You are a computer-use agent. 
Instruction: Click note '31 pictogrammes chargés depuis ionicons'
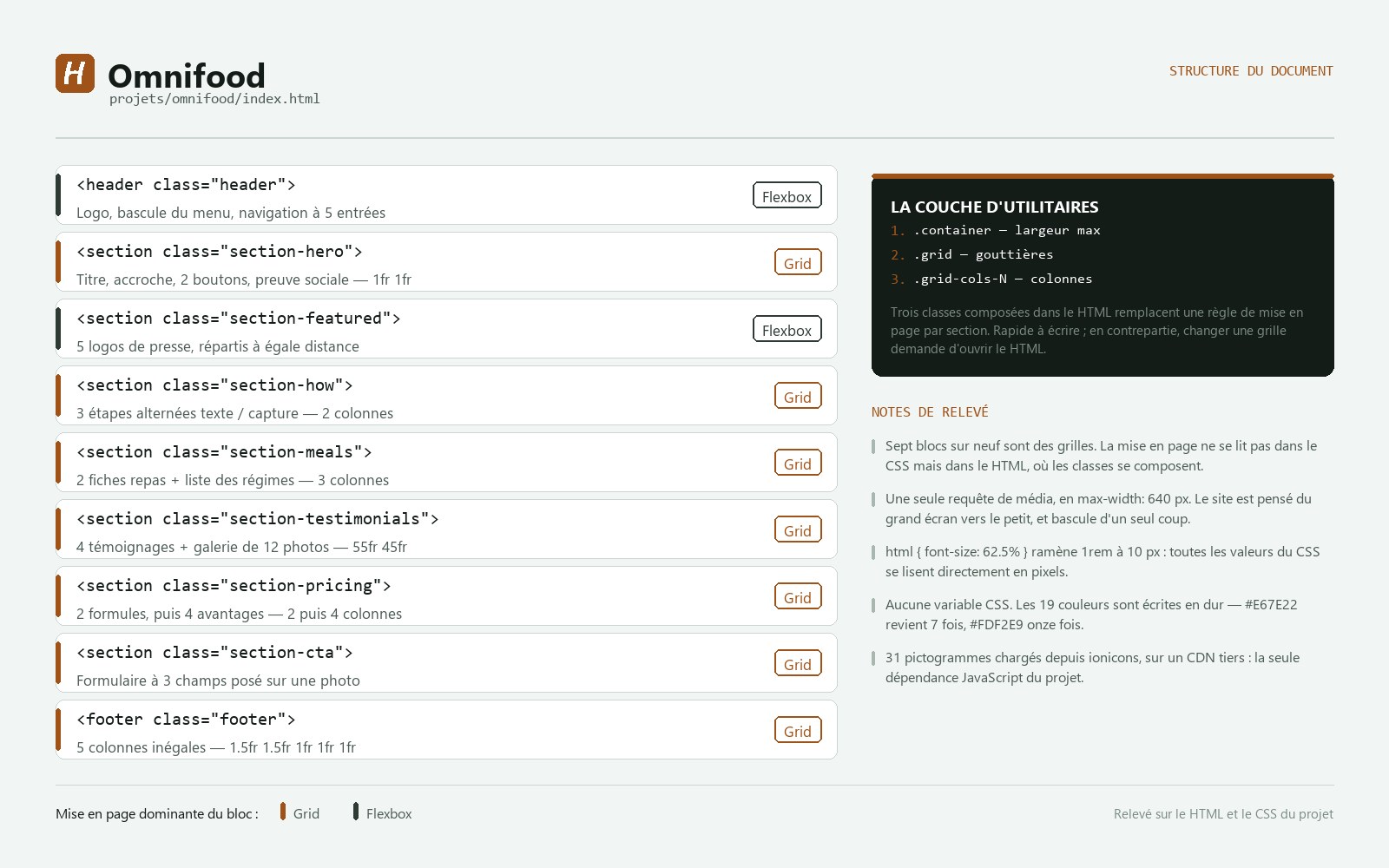click(1092, 667)
